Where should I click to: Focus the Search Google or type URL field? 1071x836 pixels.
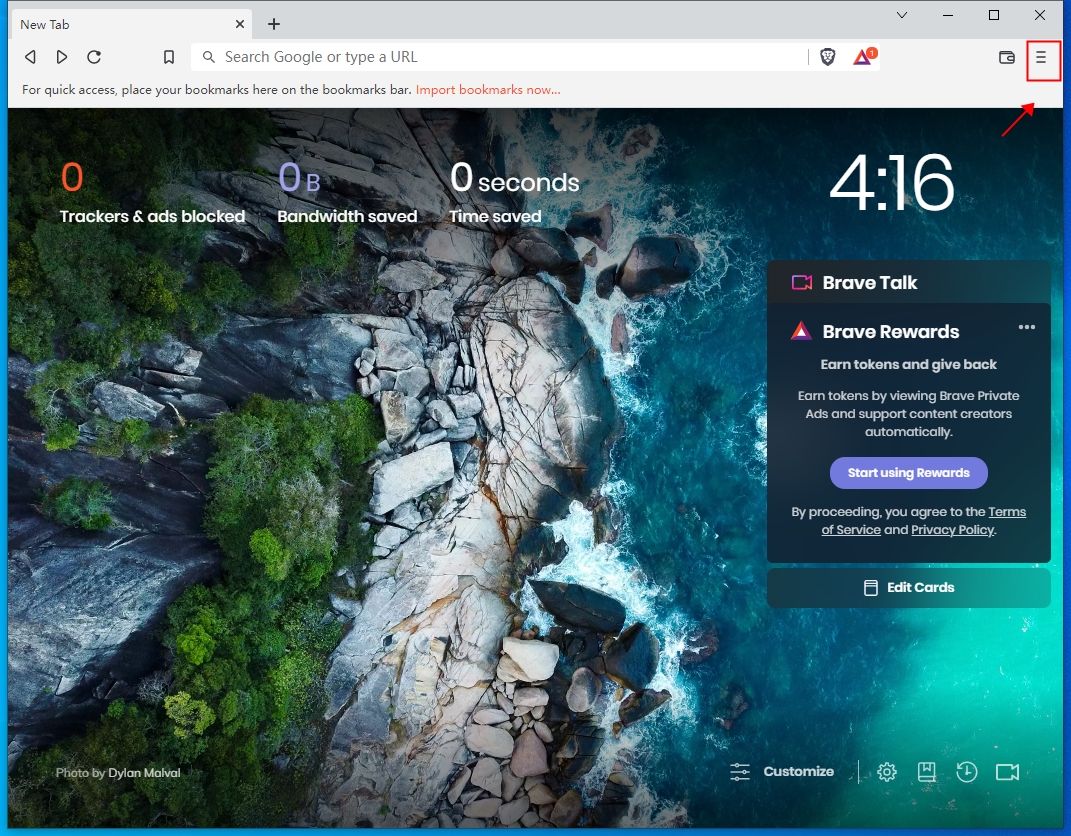tap(500, 57)
